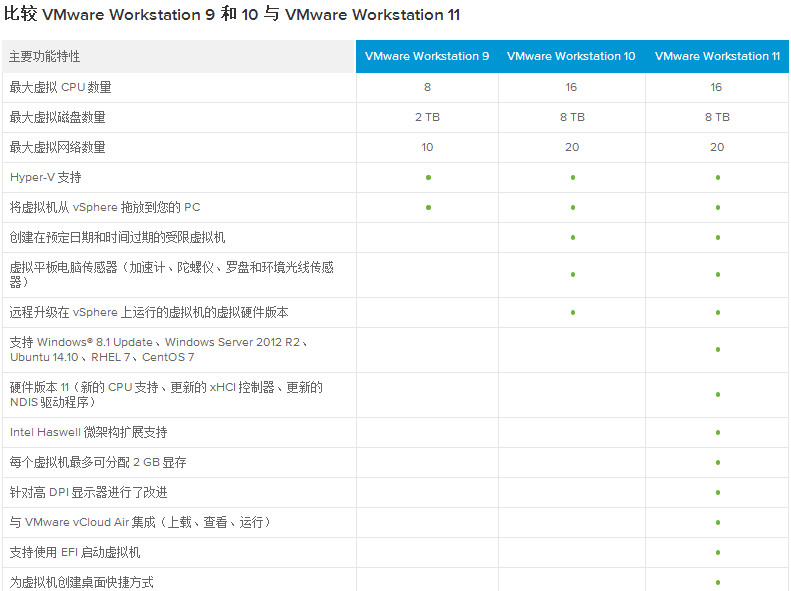791x591 pixels.
Task: Click vSphere drag-drop dot under Workstation 11
Action: tap(718, 207)
